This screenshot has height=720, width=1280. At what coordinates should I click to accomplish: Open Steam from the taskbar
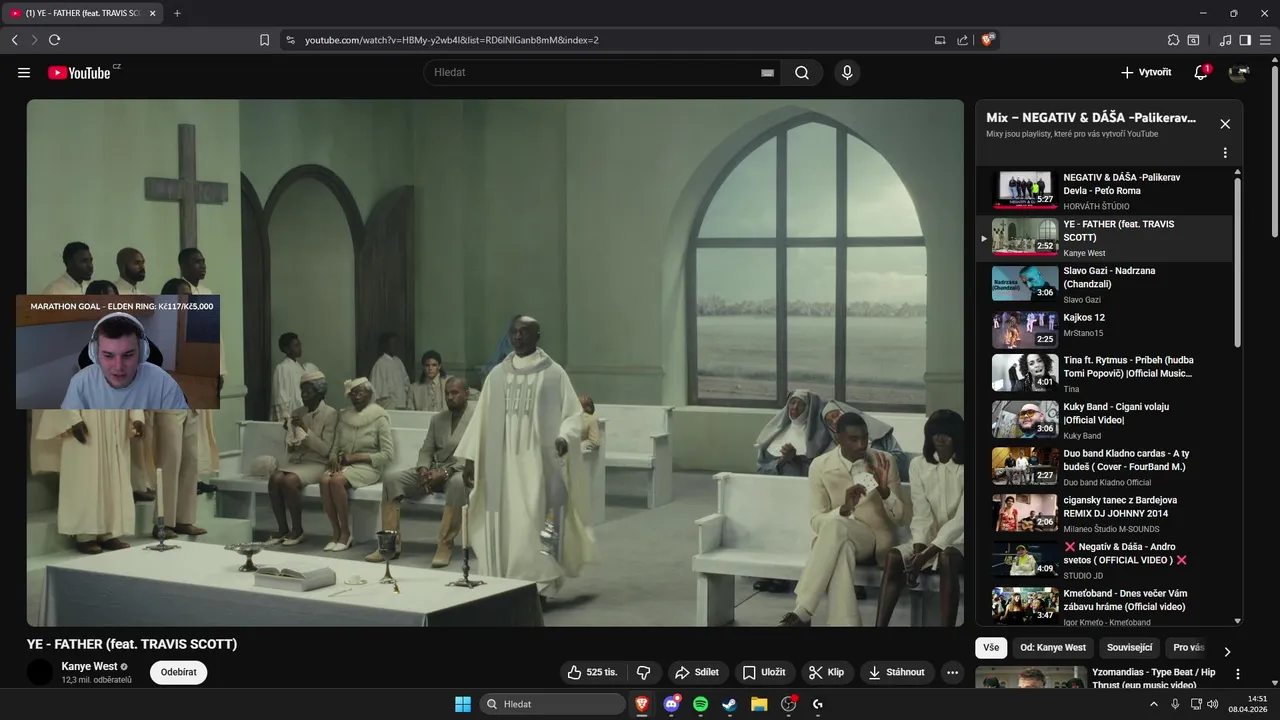point(730,704)
